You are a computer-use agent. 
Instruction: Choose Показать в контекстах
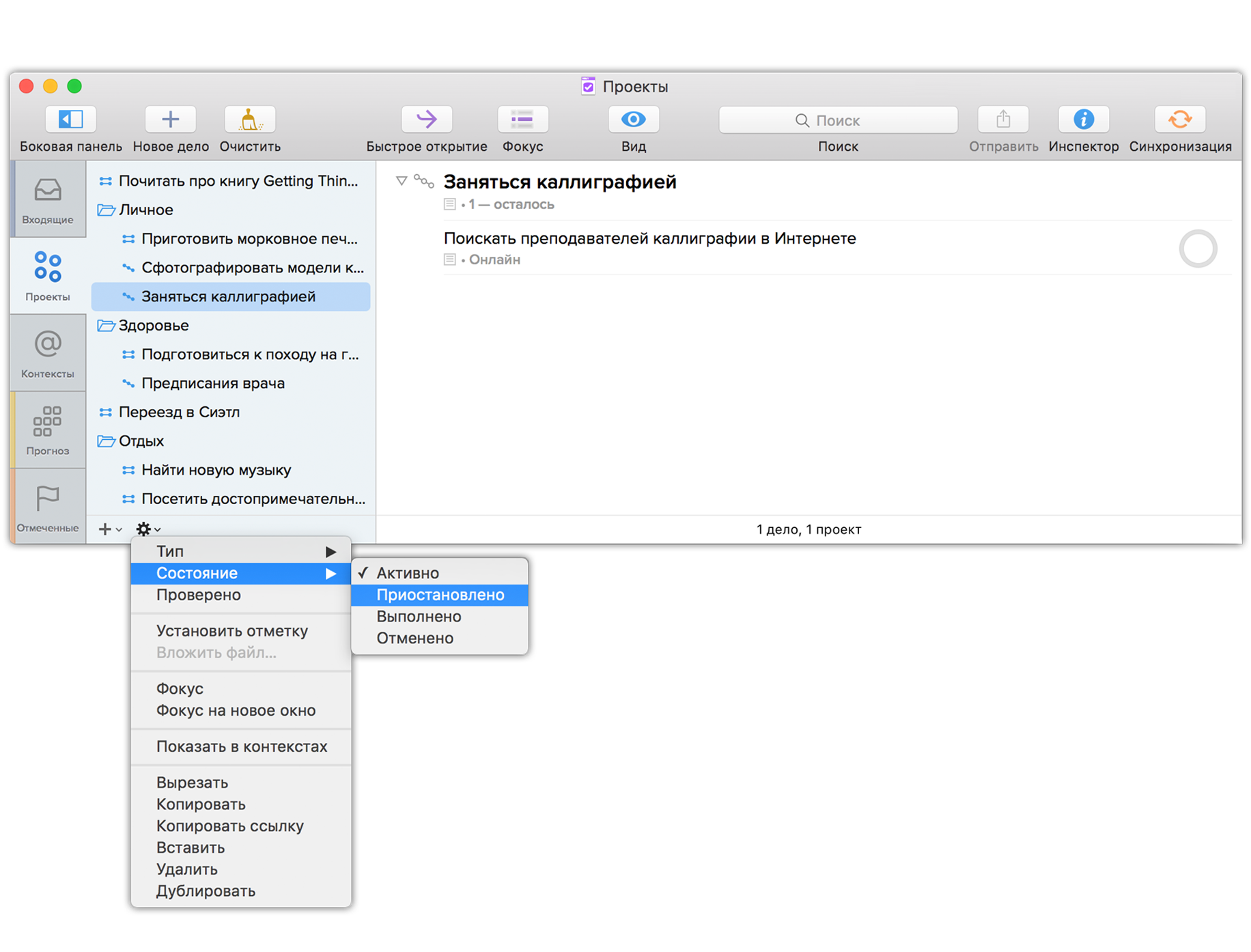[241, 746]
